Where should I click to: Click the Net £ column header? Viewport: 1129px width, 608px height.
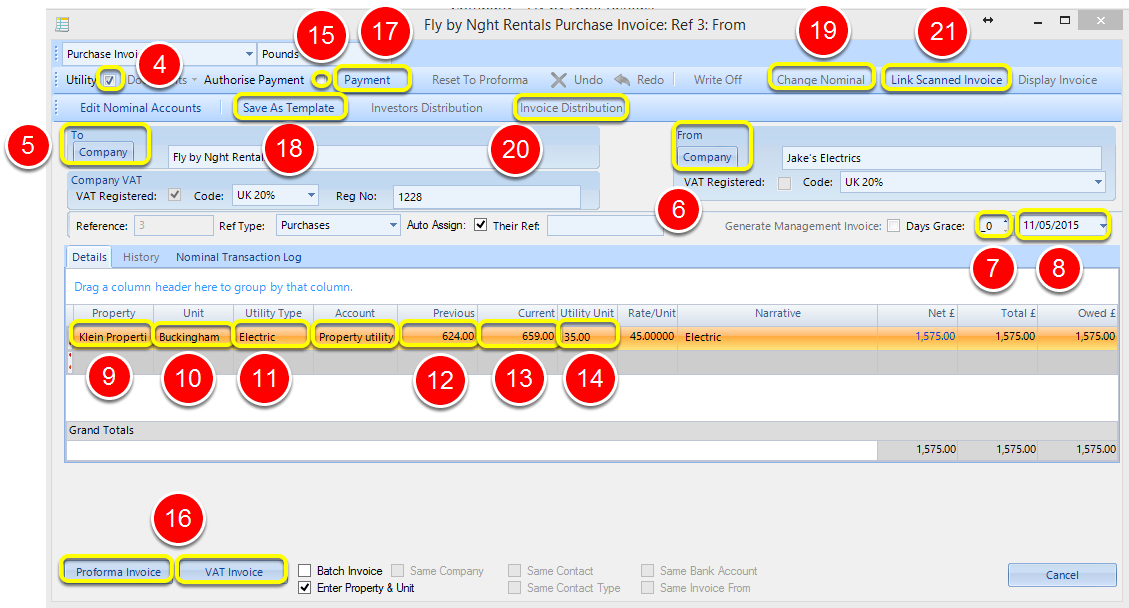pyautogui.click(x=917, y=313)
